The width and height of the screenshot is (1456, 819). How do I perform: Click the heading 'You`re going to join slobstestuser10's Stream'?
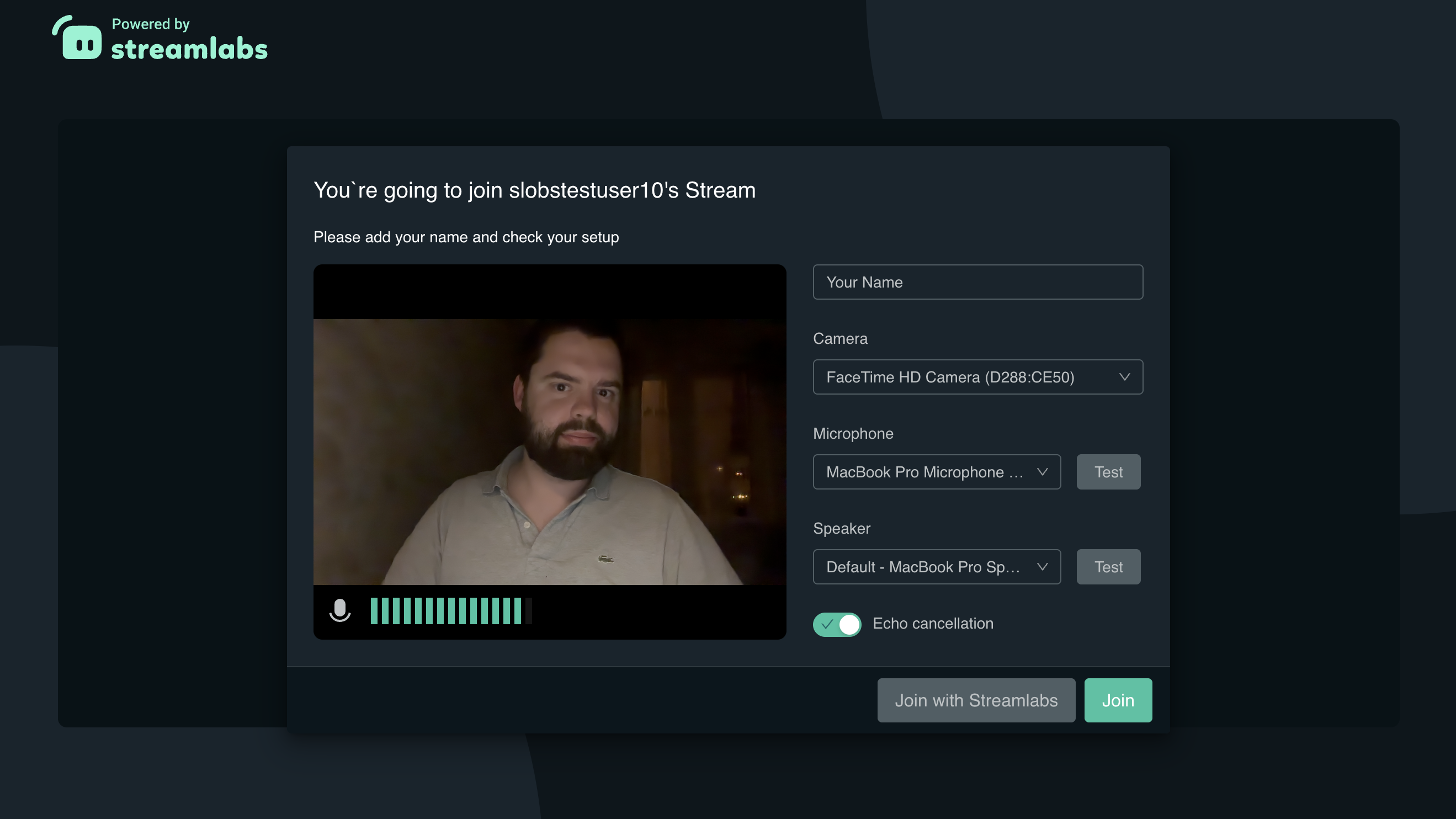[x=534, y=190]
